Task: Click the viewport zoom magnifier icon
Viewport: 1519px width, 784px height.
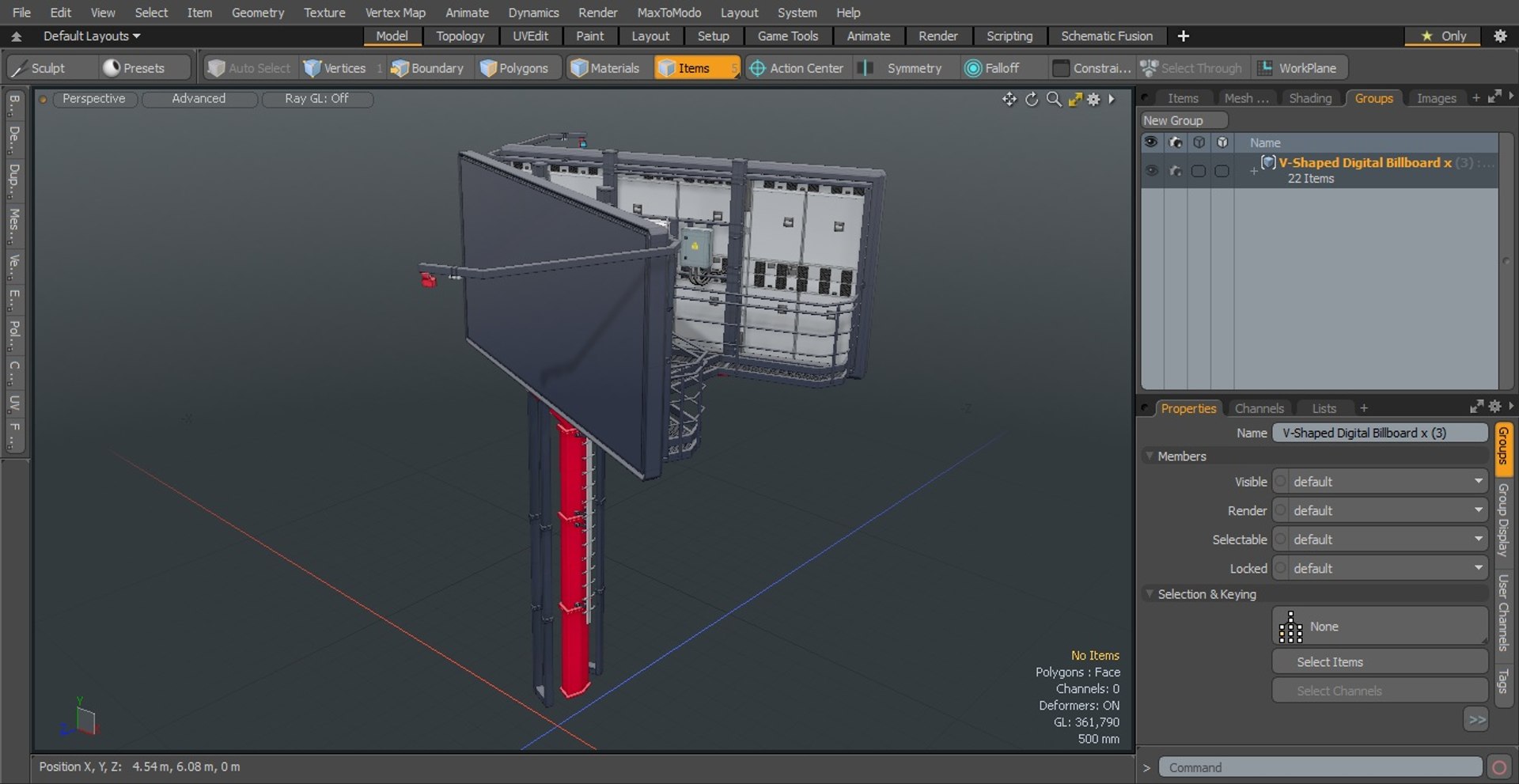Action: [x=1054, y=99]
